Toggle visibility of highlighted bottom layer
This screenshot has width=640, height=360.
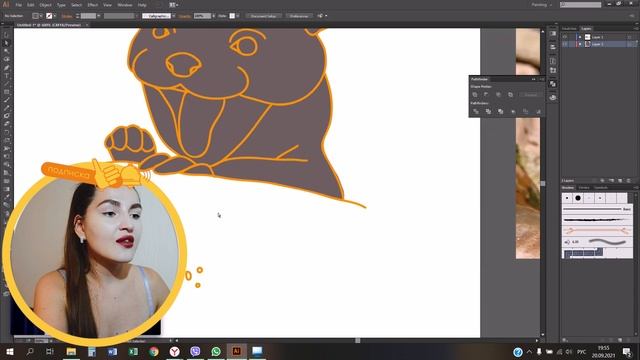pos(565,44)
